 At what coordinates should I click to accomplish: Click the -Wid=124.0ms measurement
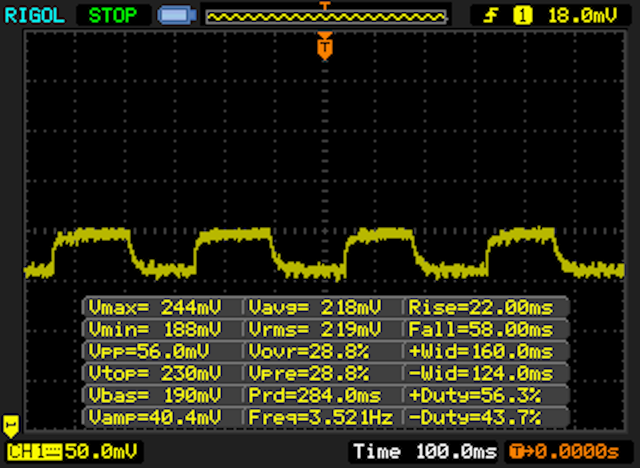[x=481, y=373]
